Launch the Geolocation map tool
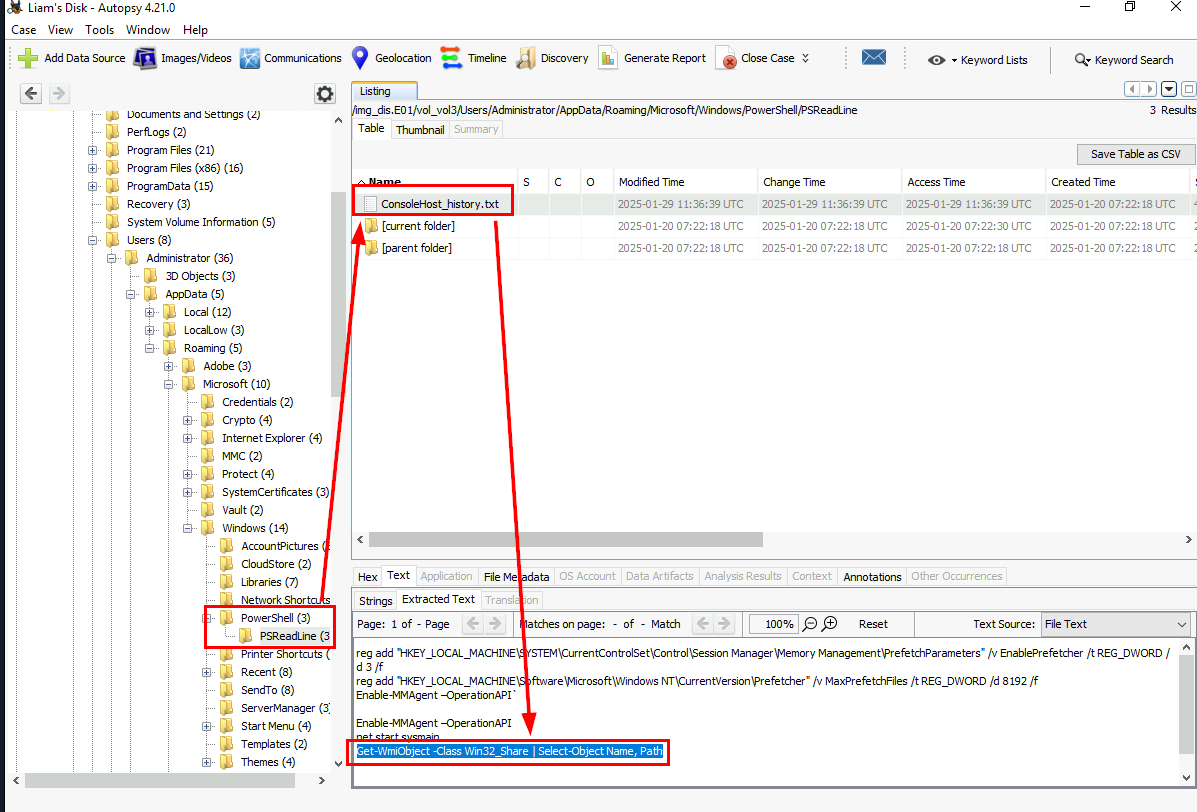Screen dimensions: 1197x812 point(359,58)
